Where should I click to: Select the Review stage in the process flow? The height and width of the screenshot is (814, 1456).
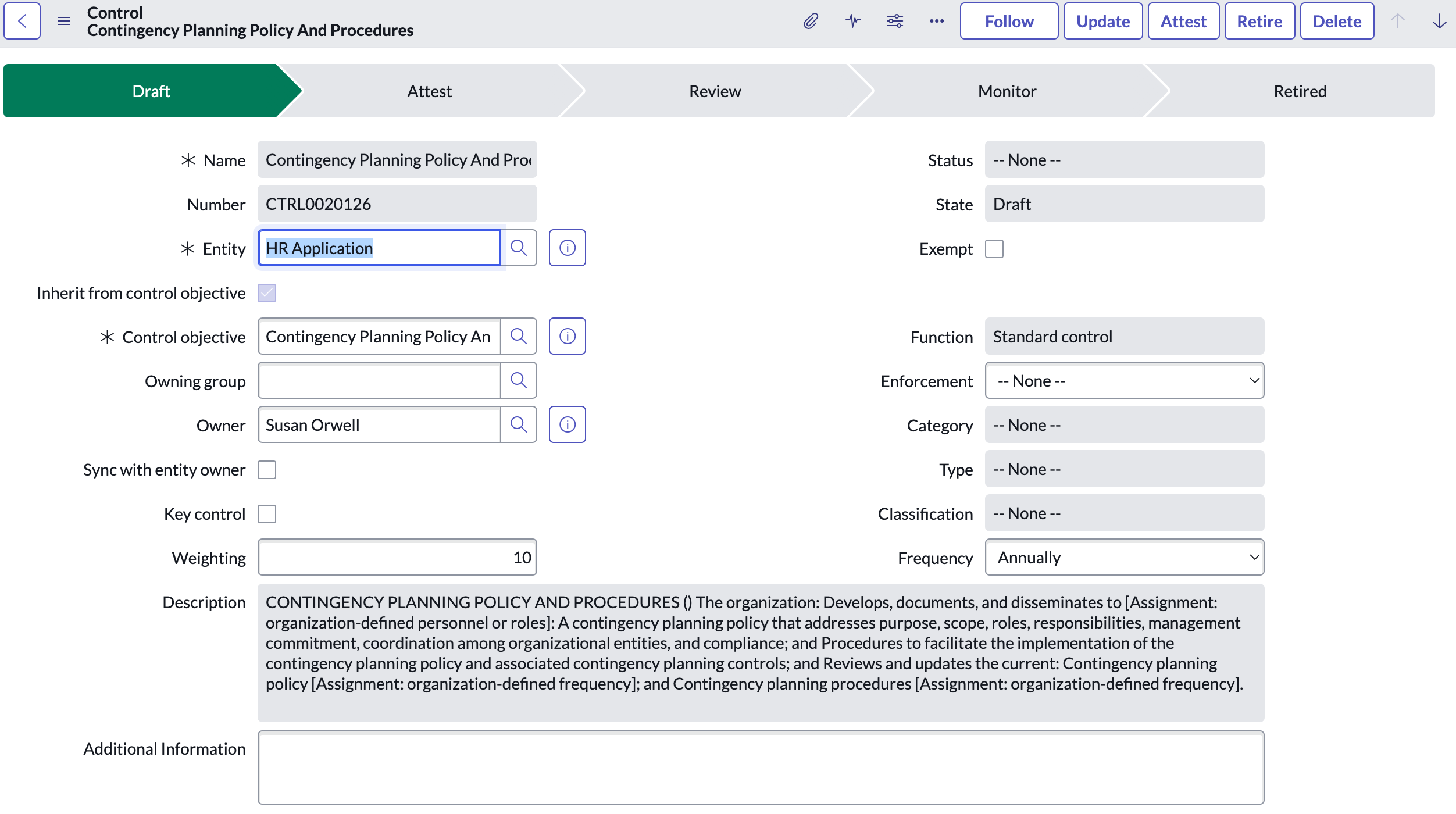(715, 91)
